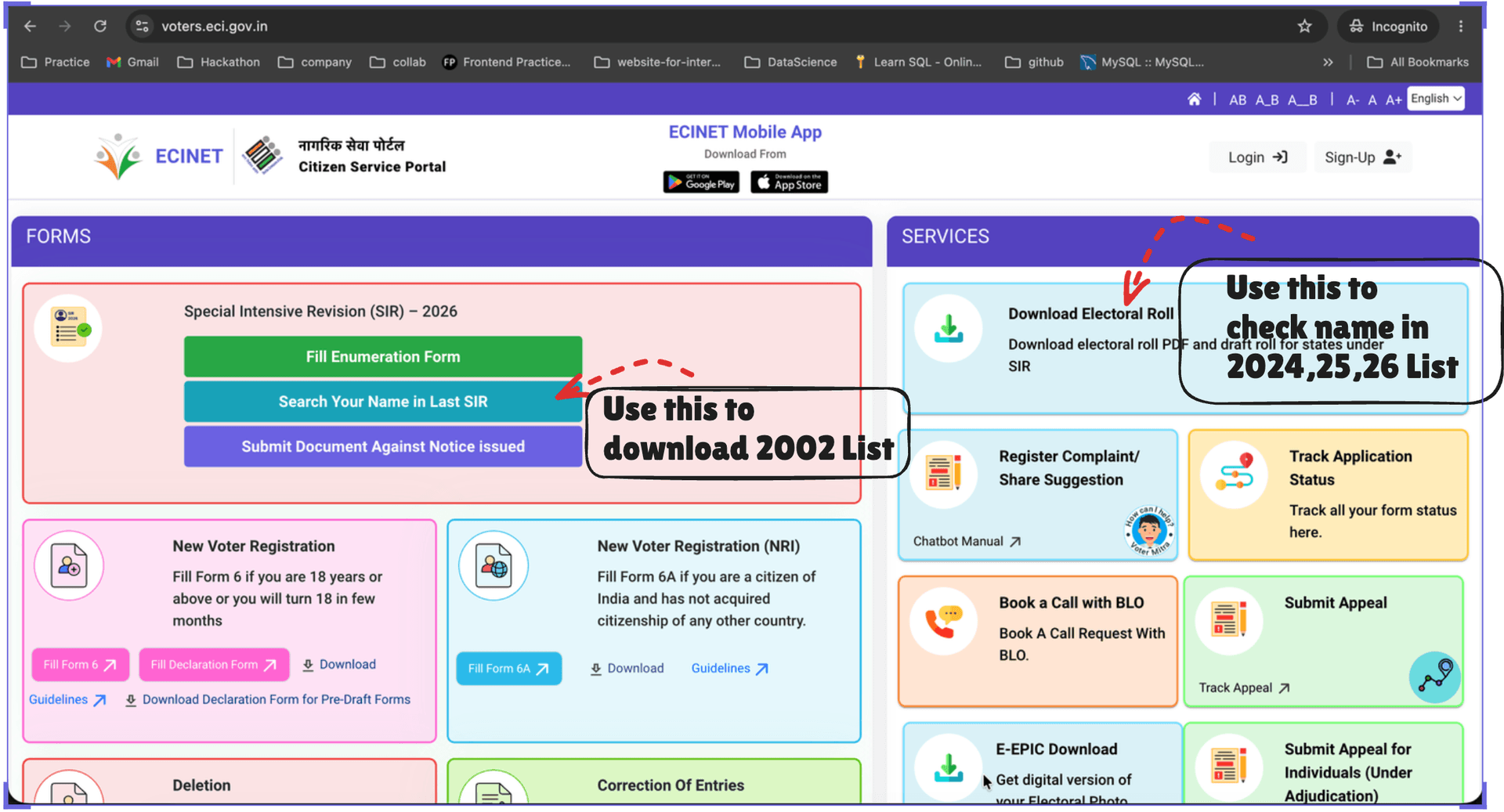Click the Correction Of Entries heading
Image resolution: width=1504 pixels, height=812 pixels.
671,785
